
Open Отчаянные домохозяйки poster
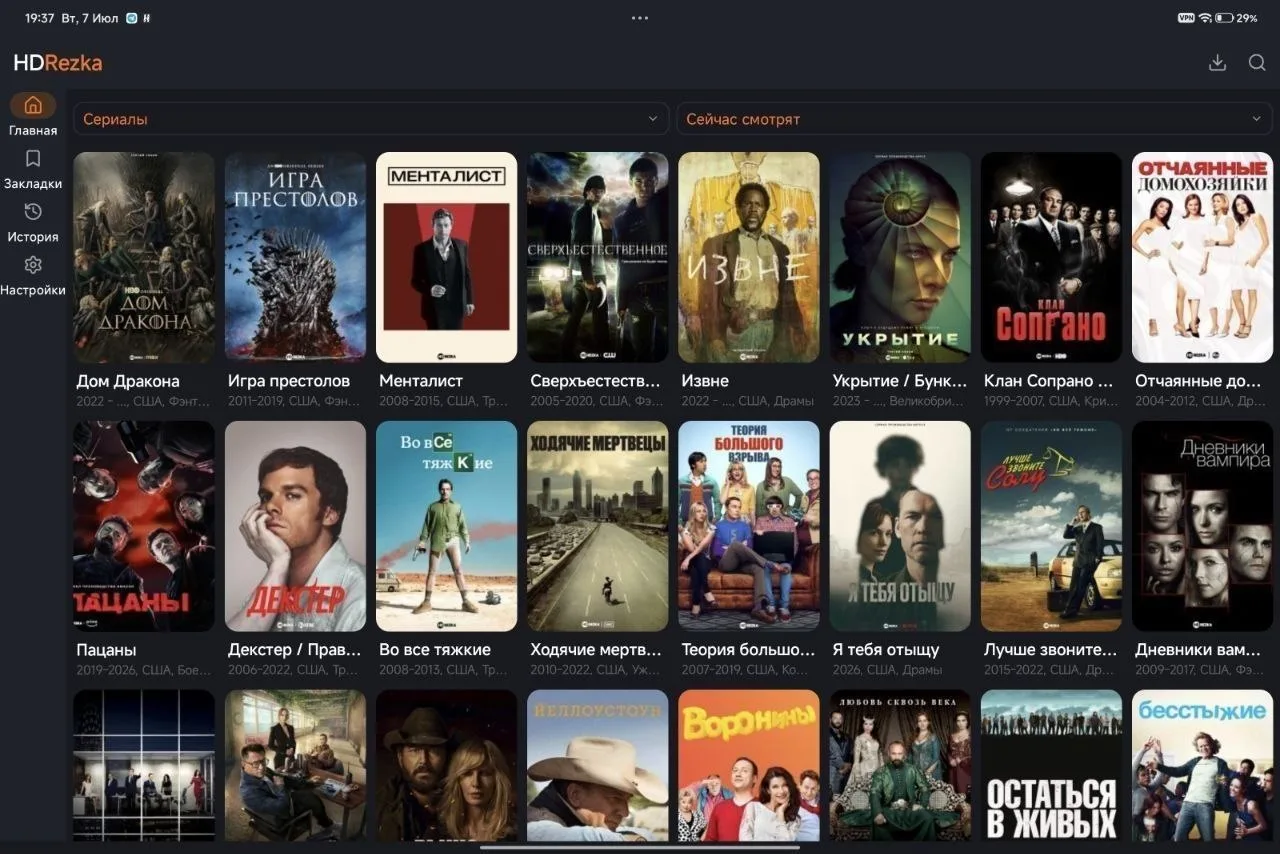pyautogui.click(x=1202, y=257)
